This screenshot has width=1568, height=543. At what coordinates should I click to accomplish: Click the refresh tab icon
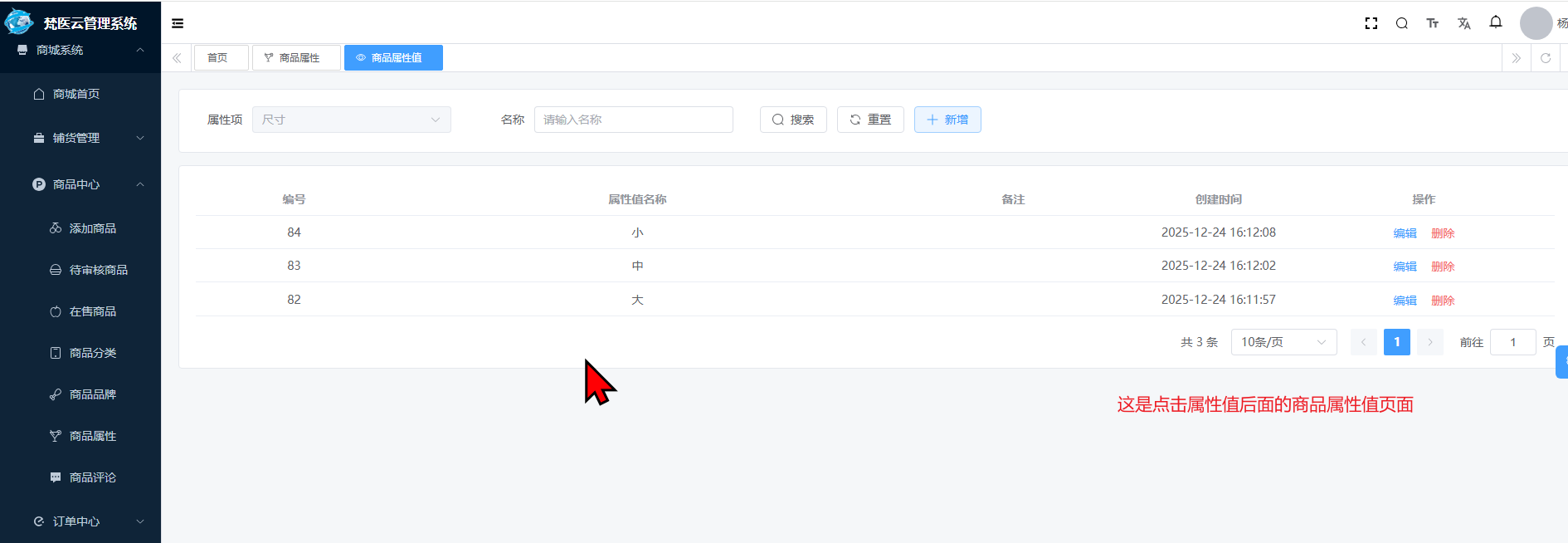pyautogui.click(x=1546, y=58)
